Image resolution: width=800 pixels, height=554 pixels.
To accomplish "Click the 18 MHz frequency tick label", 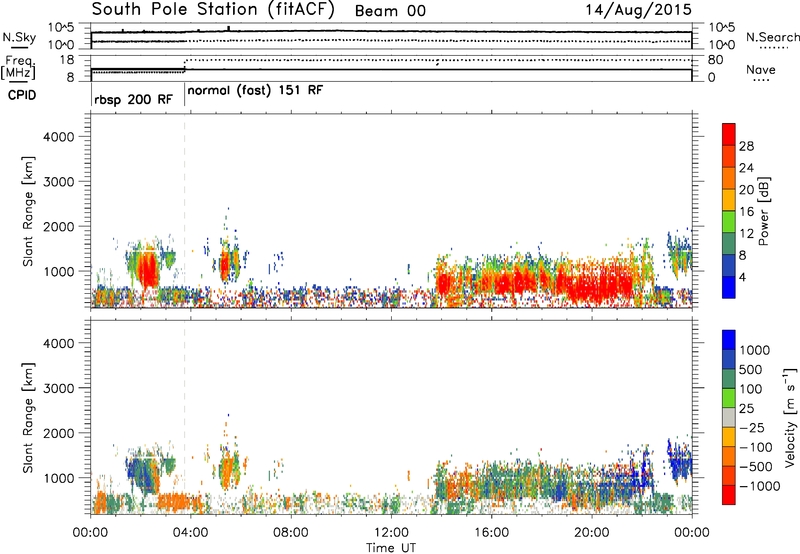I will click(x=67, y=60).
